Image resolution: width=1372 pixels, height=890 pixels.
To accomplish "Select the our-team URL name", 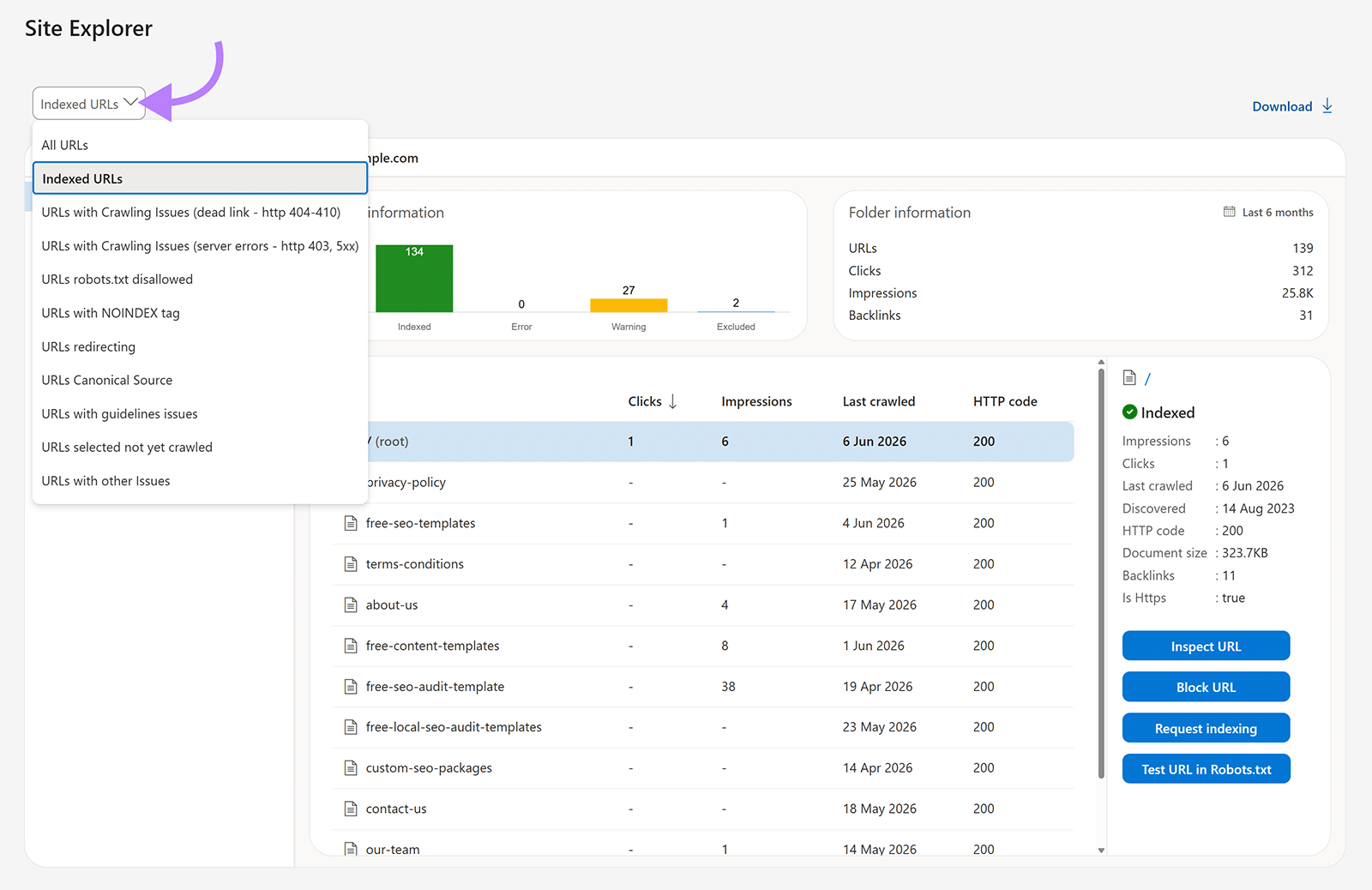I will (393, 849).
